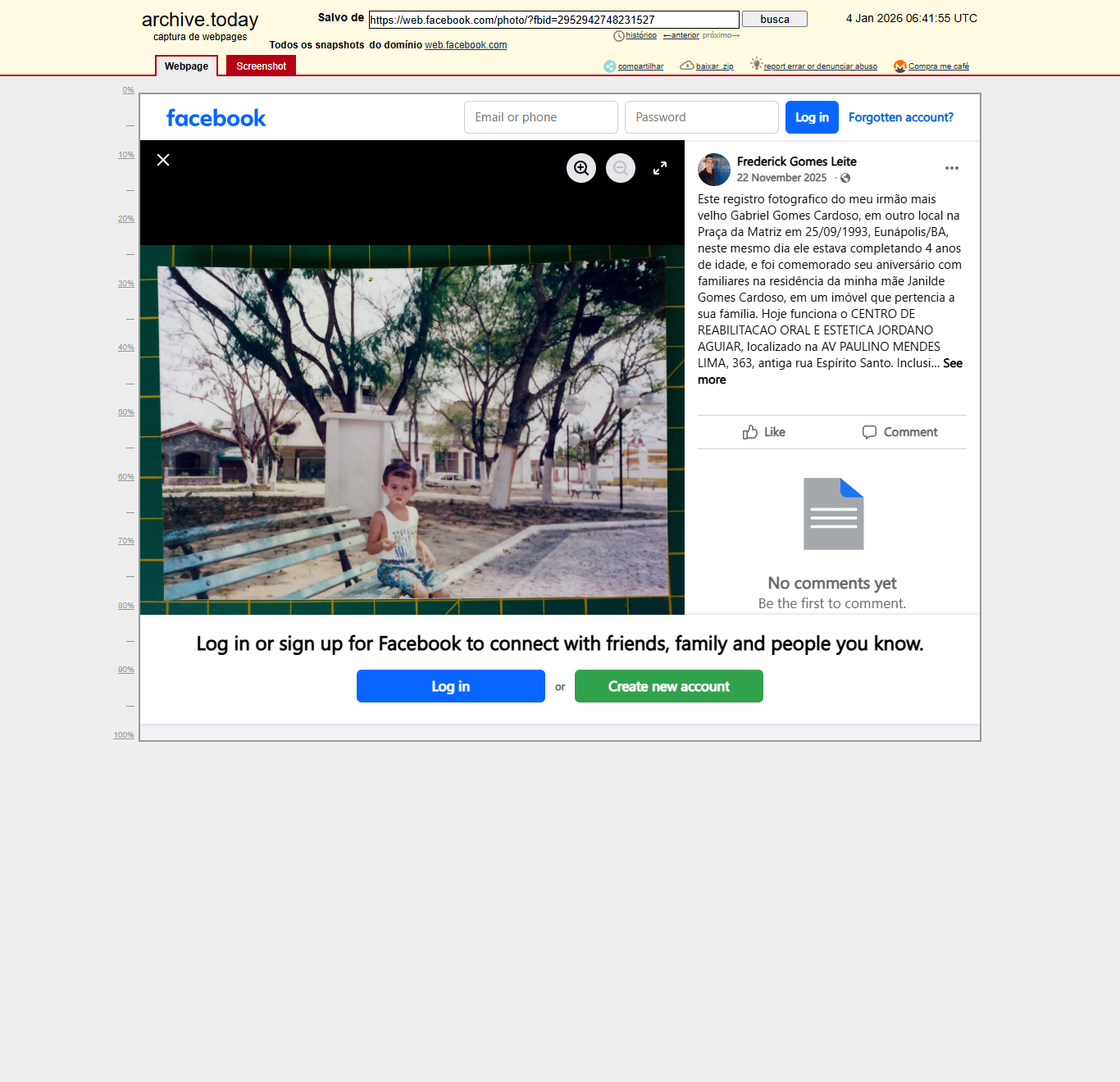Click the Compra me café link
The image size is (1120, 1082).
click(939, 66)
